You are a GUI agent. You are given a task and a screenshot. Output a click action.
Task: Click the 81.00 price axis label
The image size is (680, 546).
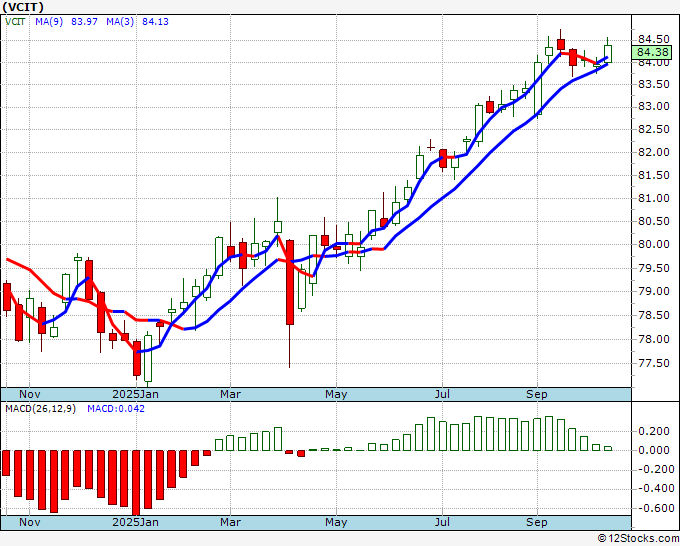coord(653,198)
